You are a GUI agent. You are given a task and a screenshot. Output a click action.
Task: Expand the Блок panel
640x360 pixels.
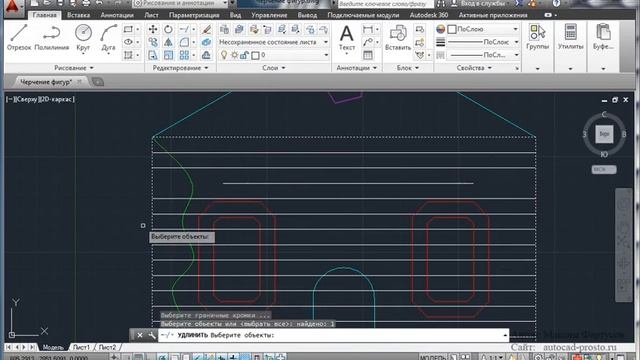408,68
